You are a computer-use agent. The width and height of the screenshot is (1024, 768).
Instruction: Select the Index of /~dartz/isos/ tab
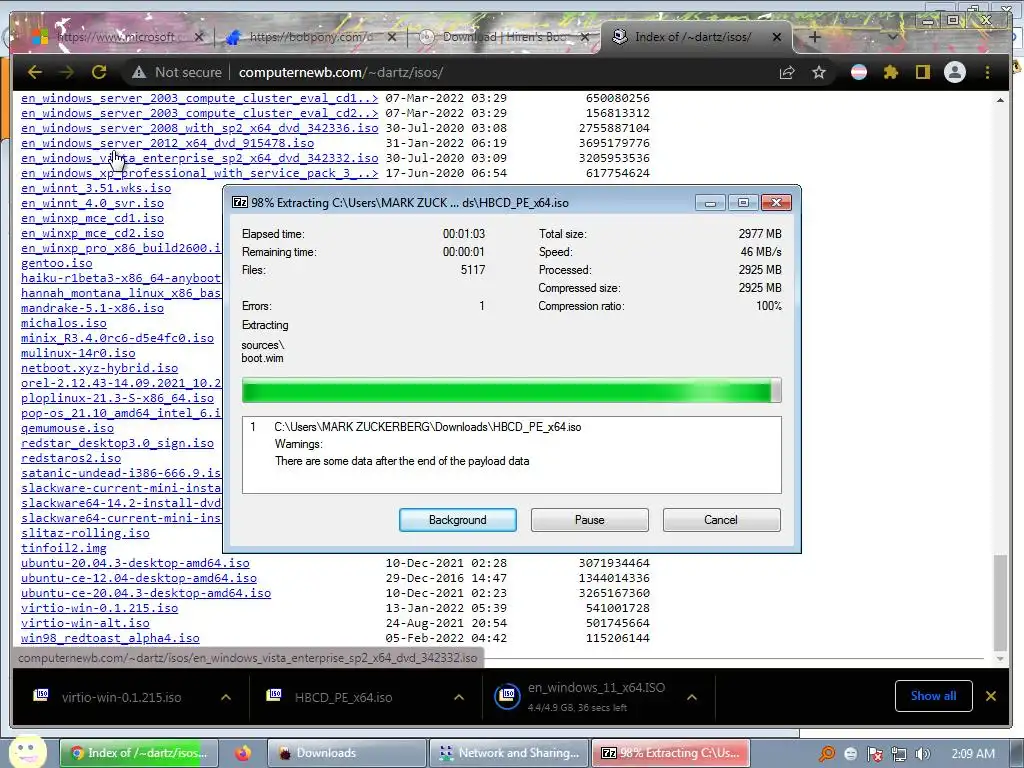tap(694, 37)
